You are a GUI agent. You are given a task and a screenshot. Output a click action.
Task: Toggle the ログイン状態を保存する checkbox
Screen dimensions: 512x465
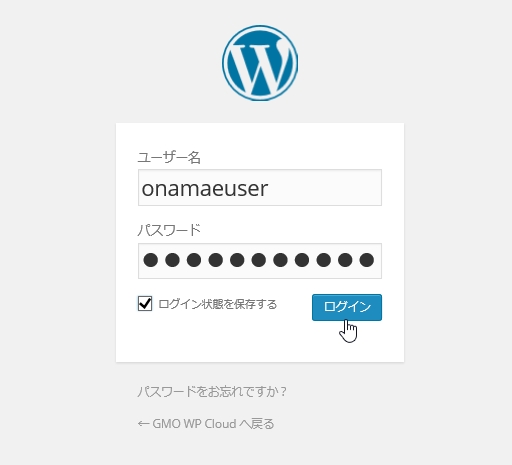pyautogui.click(x=145, y=304)
